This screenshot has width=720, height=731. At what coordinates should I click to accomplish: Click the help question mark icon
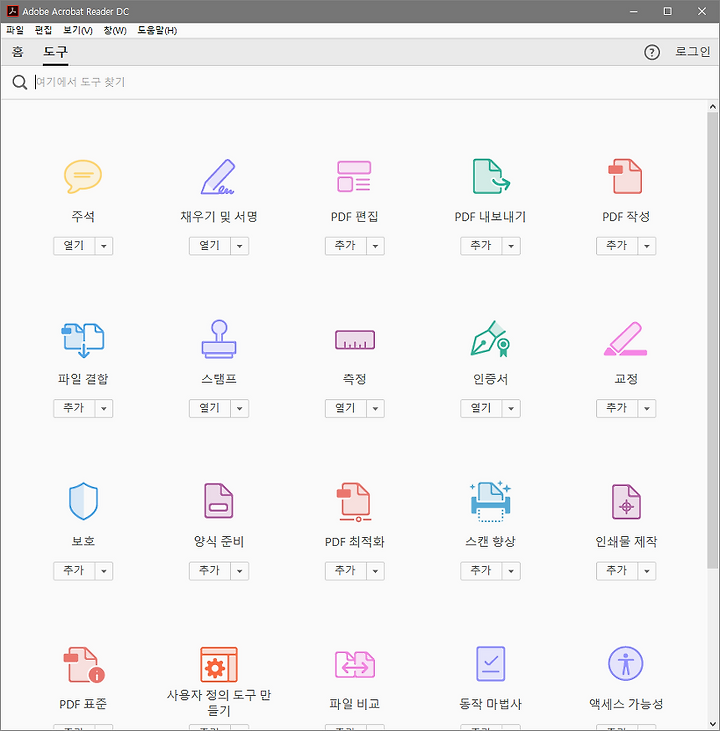point(652,52)
